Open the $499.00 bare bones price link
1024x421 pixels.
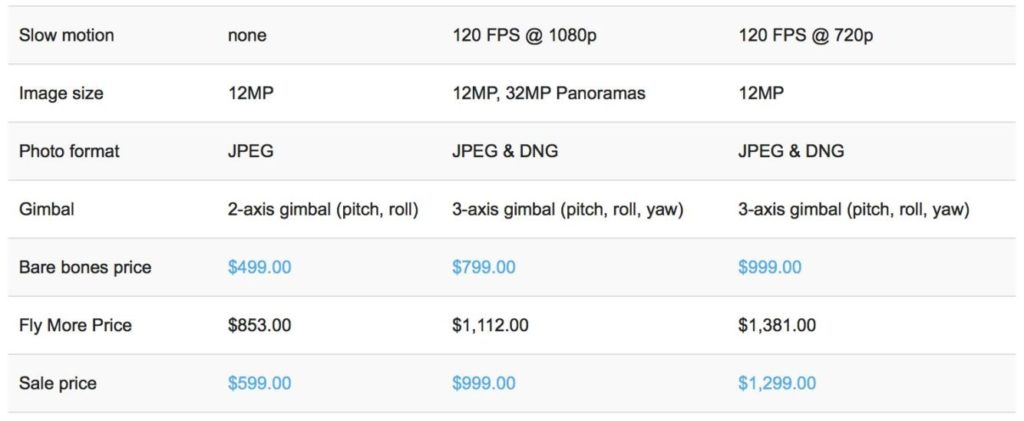pyautogui.click(x=259, y=267)
